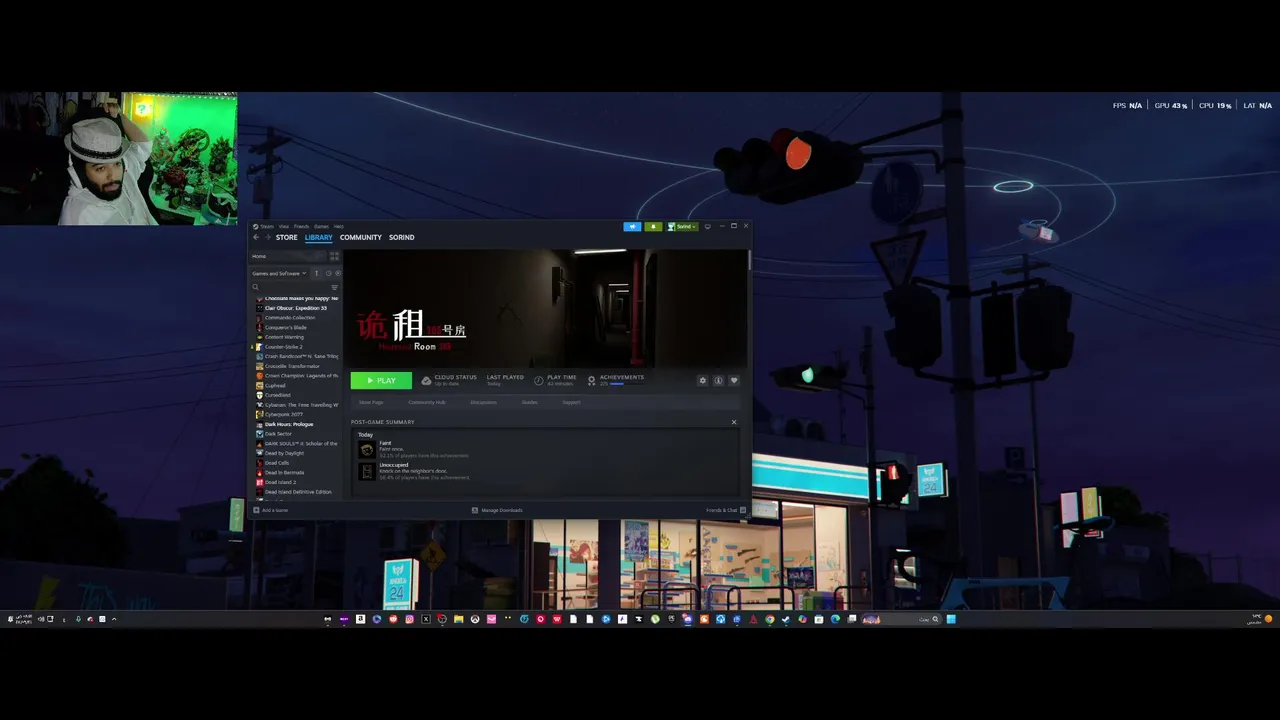Click Add a Game at bottom left
Viewport: 1280px width, 720px height.
pyautogui.click(x=271, y=510)
